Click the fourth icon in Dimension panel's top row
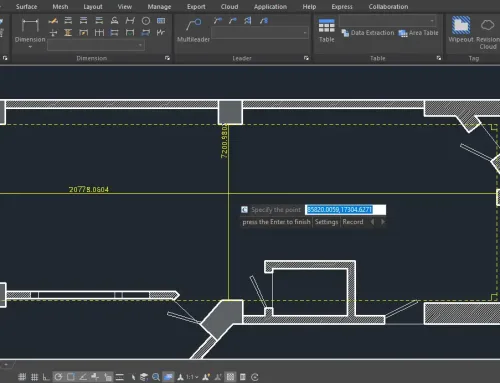Image resolution: width=500 pixels, height=383 pixels. pos(99,21)
